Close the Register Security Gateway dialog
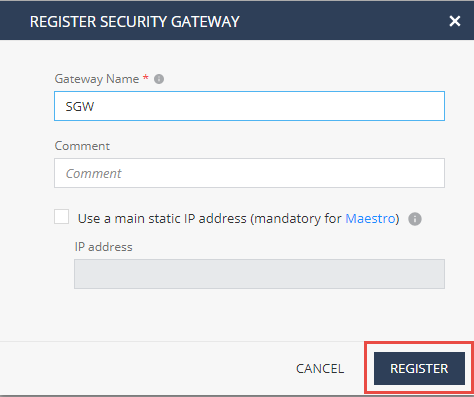The height and width of the screenshot is (397, 474). click(455, 21)
